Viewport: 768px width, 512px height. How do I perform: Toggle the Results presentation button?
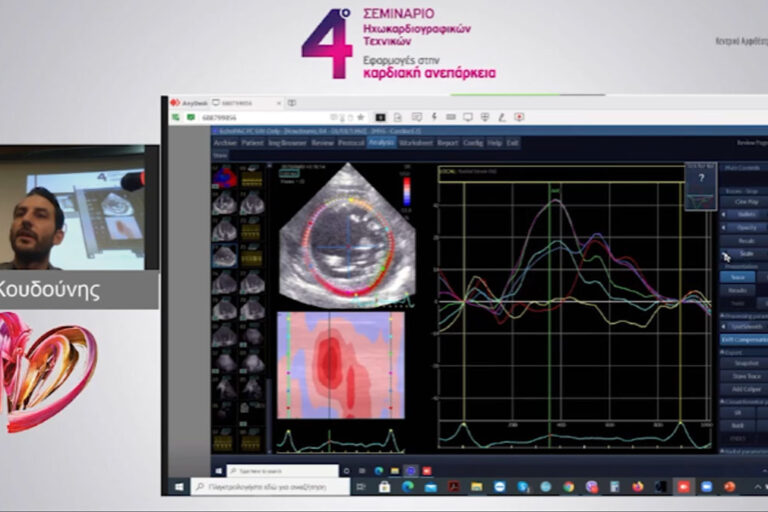pyautogui.click(x=738, y=290)
